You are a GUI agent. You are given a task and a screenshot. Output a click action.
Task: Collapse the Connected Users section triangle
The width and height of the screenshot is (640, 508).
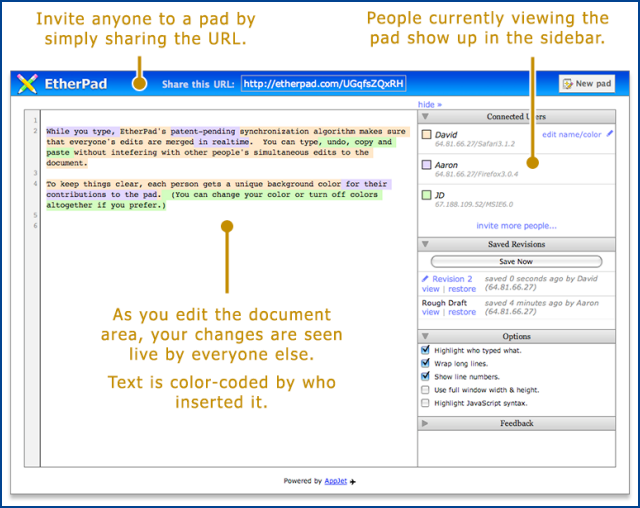[425, 117]
